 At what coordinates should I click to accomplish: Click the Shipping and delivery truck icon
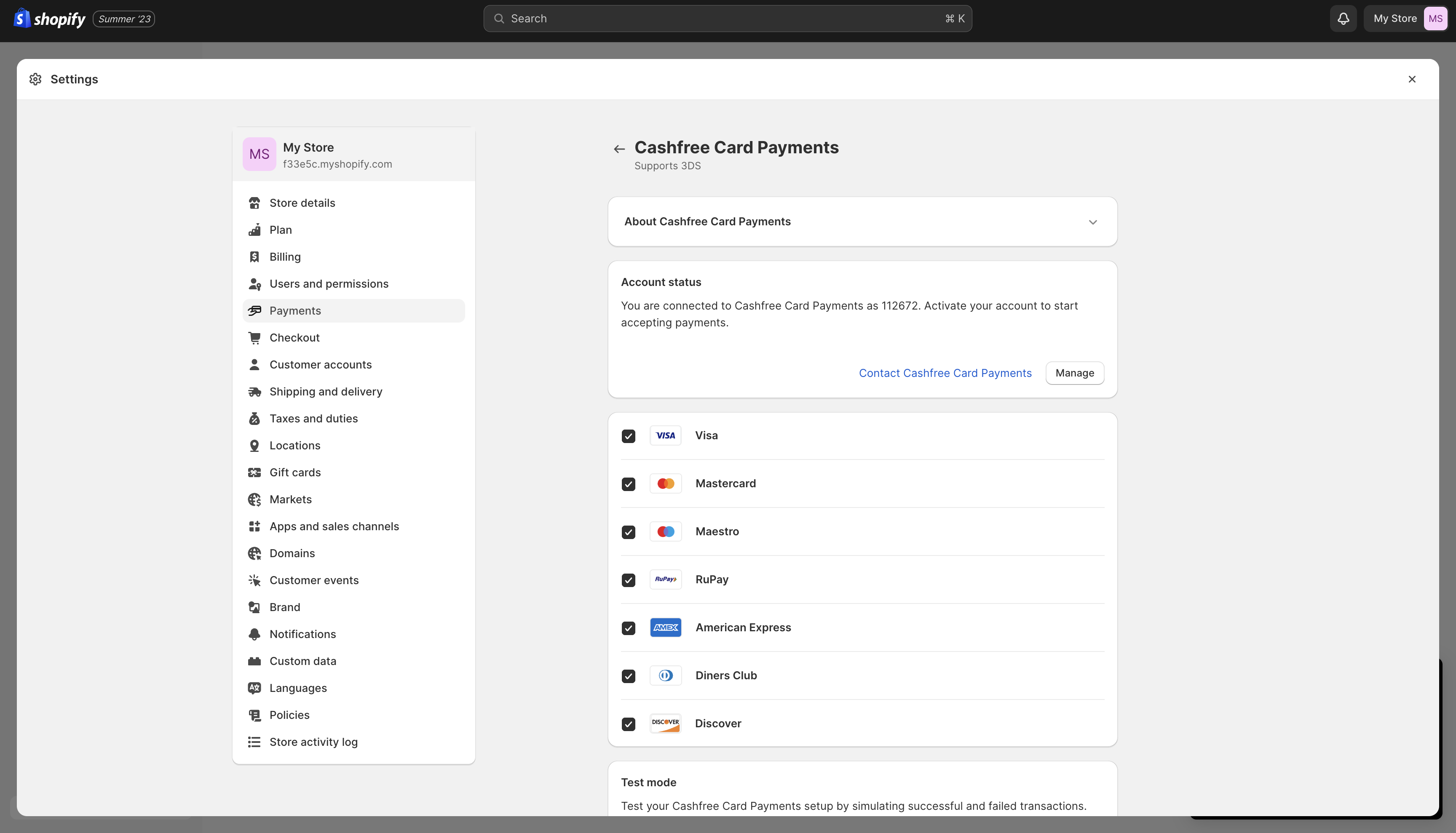[x=254, y=392]
